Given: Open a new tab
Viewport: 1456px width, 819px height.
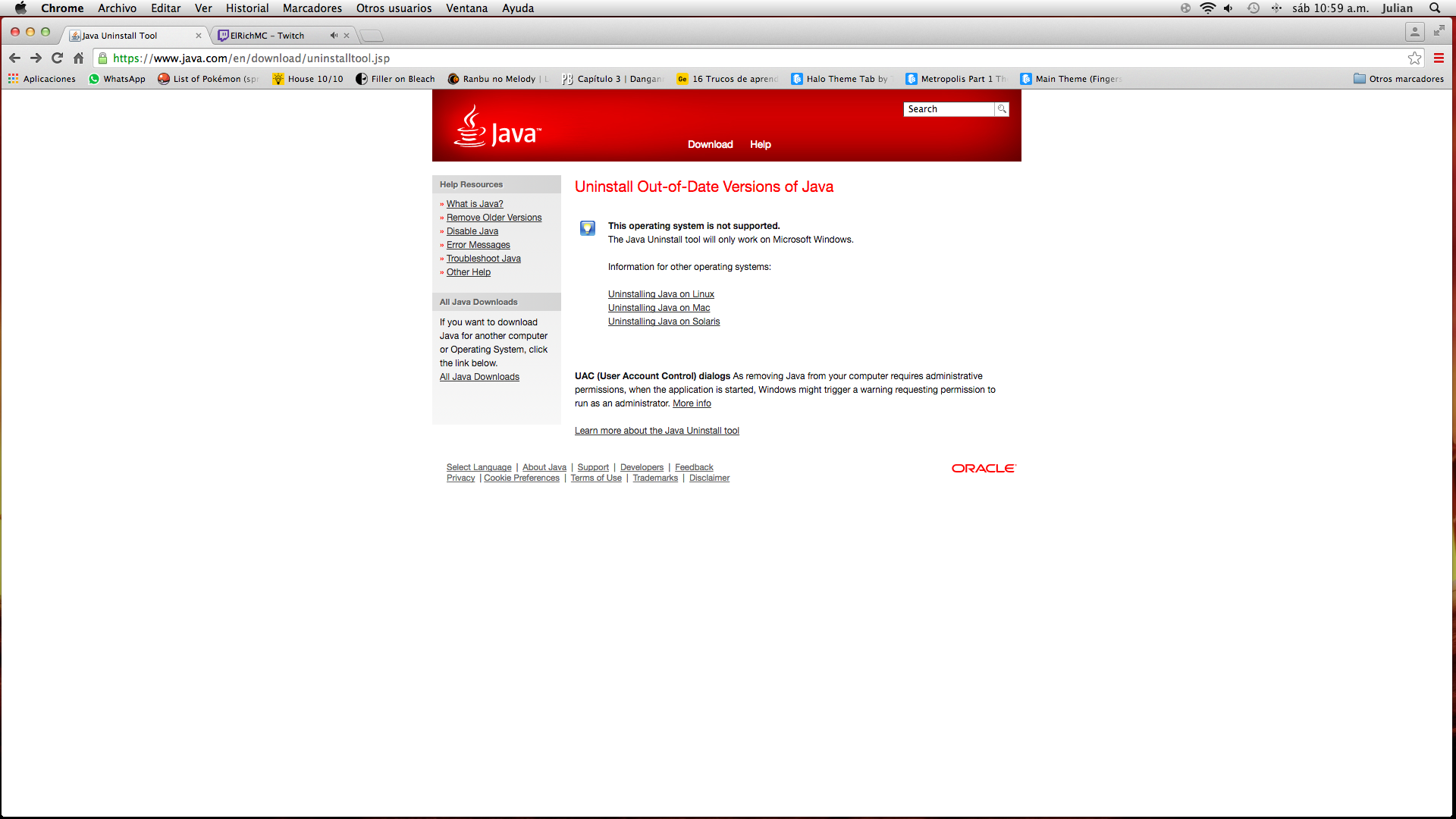Looking at the screenshot, I should (372, 36).
